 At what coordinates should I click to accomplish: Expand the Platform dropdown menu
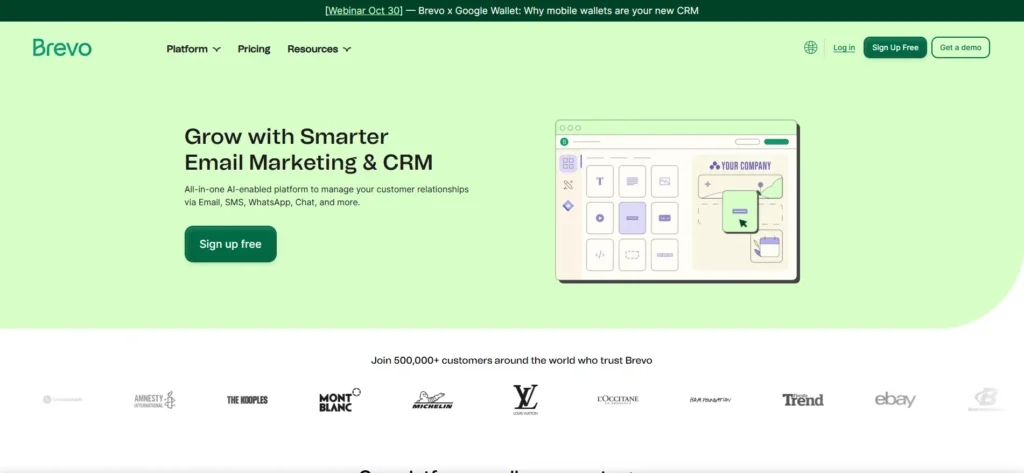click(193, 49)
